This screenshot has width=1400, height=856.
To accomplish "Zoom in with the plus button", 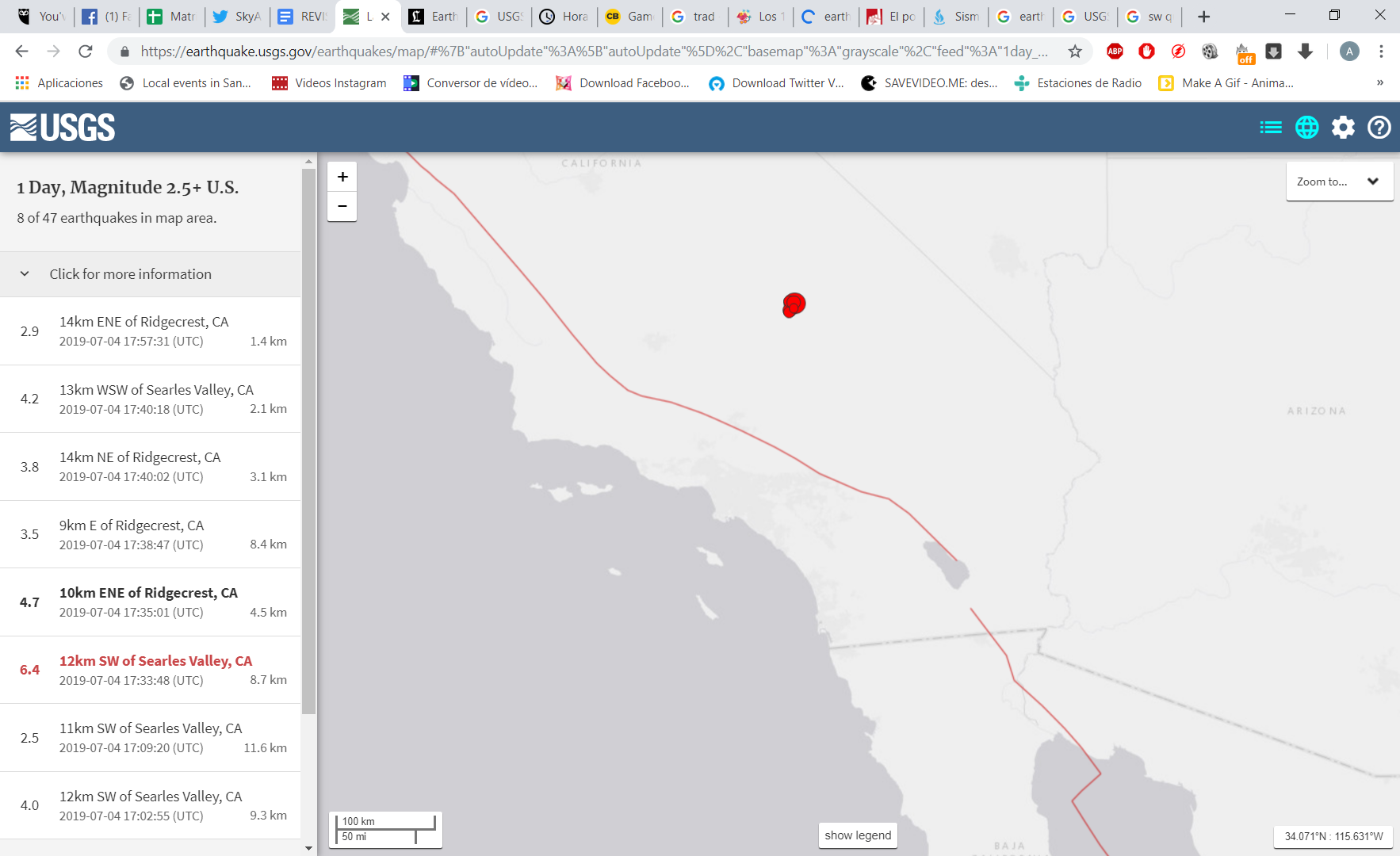I will coord(342,176).
